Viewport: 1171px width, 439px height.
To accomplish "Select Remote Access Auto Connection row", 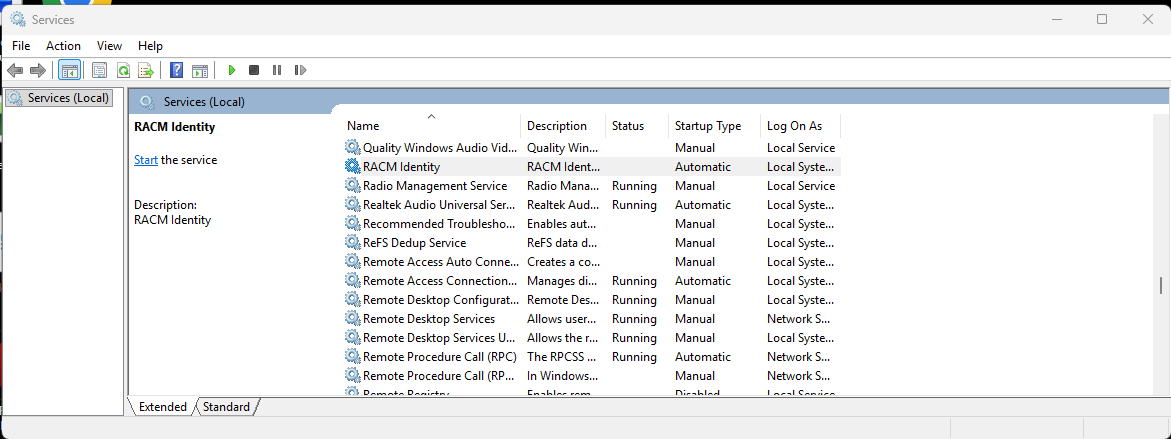I will pyautogui.click(x=592, y=262).
